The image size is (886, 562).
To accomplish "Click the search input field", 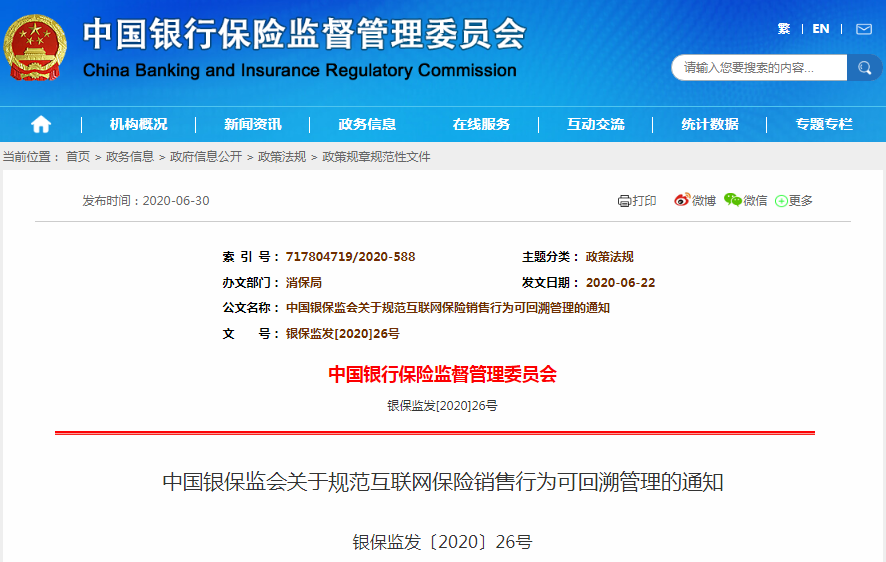I will [759, 68].
